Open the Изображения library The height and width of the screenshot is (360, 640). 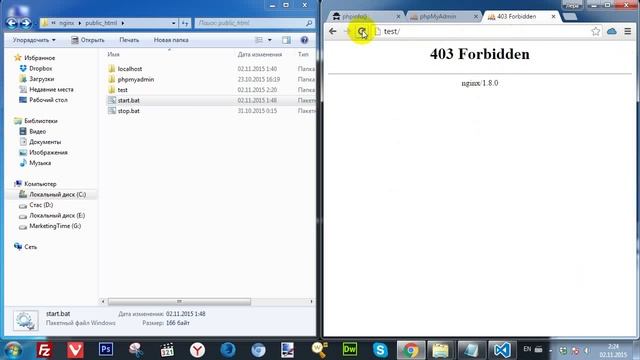tap(48, 152)
